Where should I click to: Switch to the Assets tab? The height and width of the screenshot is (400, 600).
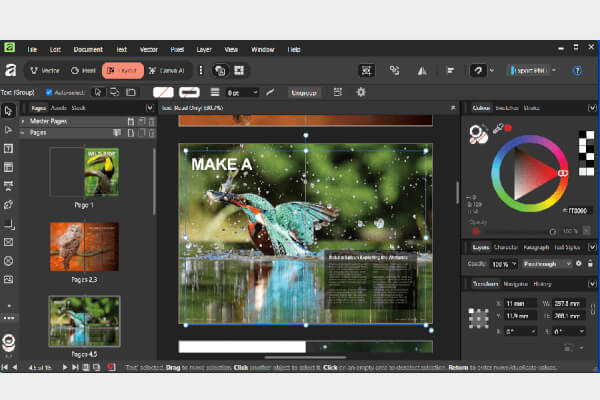pyautogui.click(x=59, y=108)
